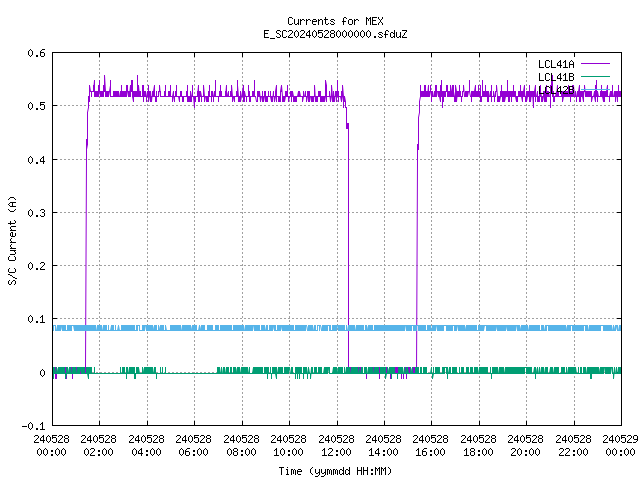Viewport: 640px width, 480px height.
Task: Click the green LCL41B legend line sample
Action: pyautogui.click(x=595, y=76)
